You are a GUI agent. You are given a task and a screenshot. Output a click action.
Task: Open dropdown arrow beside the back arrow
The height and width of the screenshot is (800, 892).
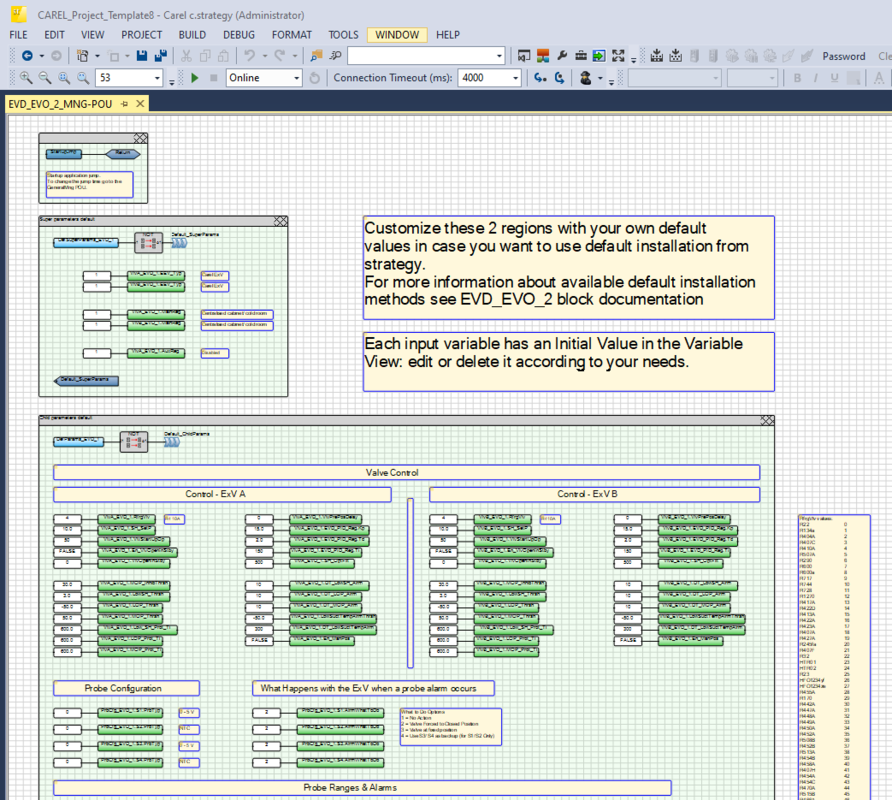pyautogui.click(x=42, y=56)
